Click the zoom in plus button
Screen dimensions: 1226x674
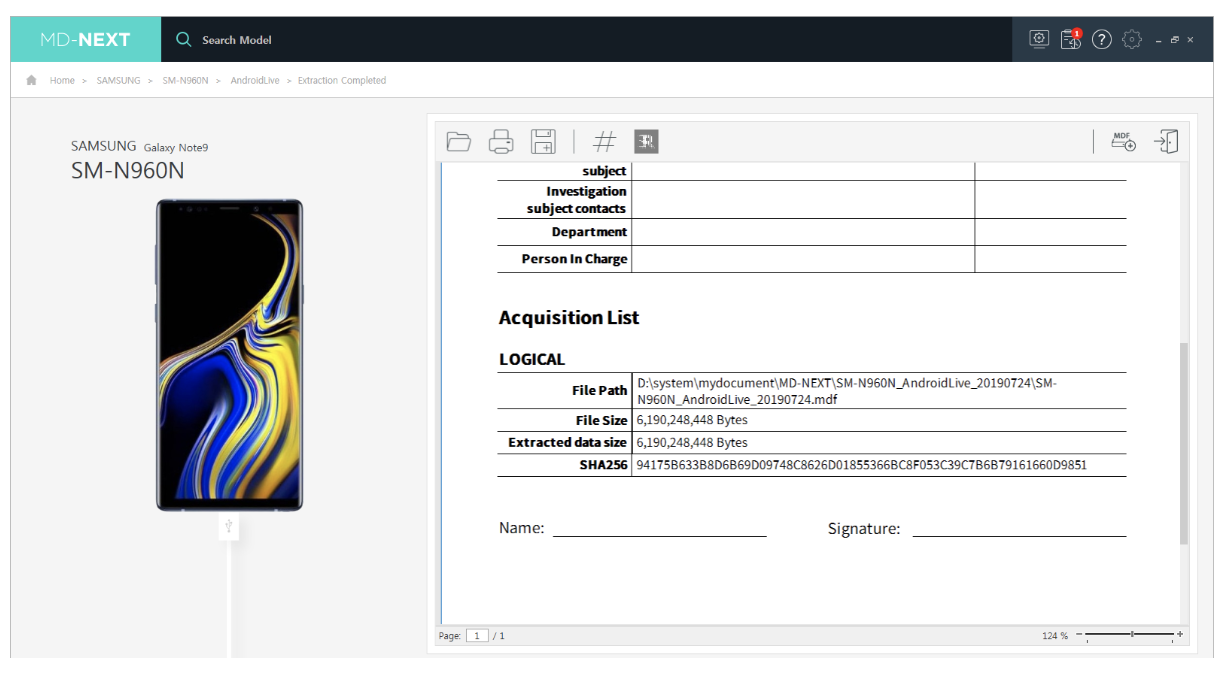coord(1180,635)
